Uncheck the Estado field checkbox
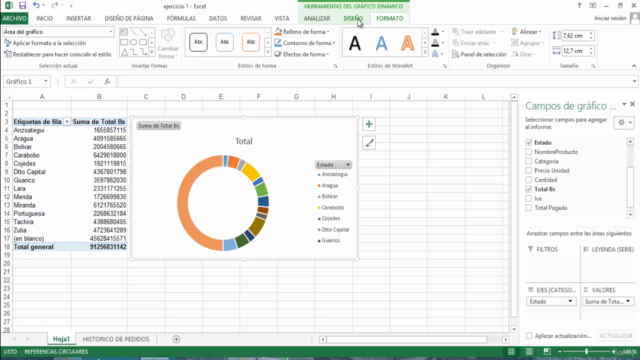This screenshot has height=360, width=640. (529, 142)
